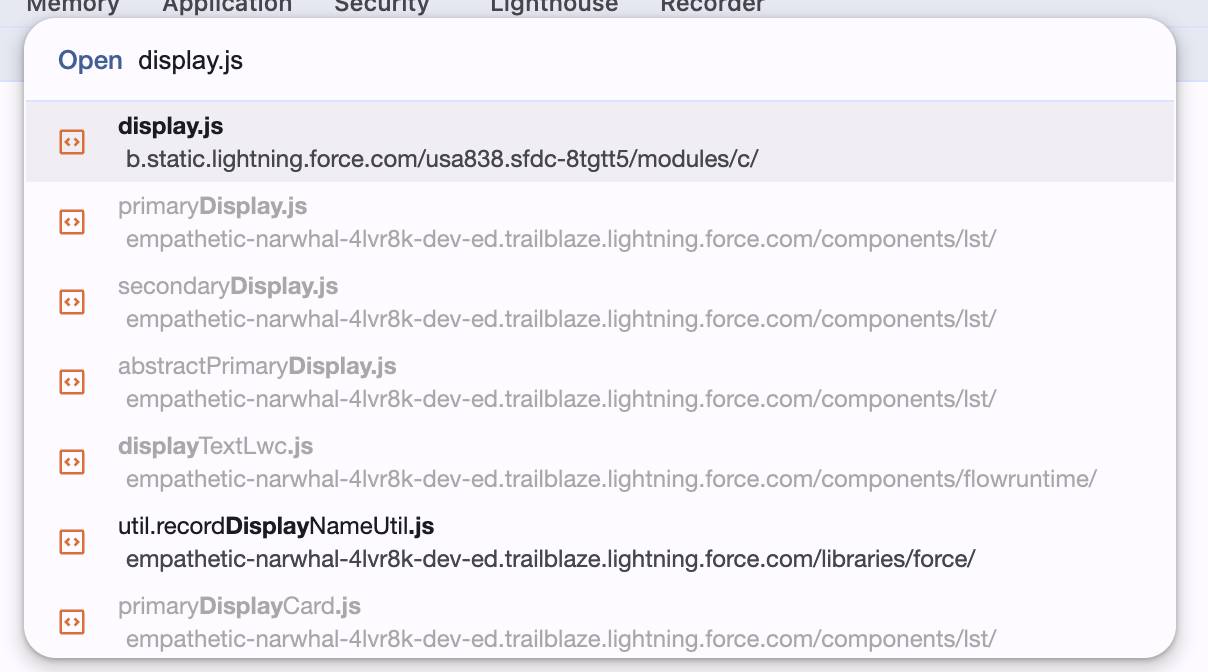Click the file icon next to abstractPrimaryDisplay.js
The width and height of the screenshot is (1208, 672).
pyautogui.click(x=72, y=382)
